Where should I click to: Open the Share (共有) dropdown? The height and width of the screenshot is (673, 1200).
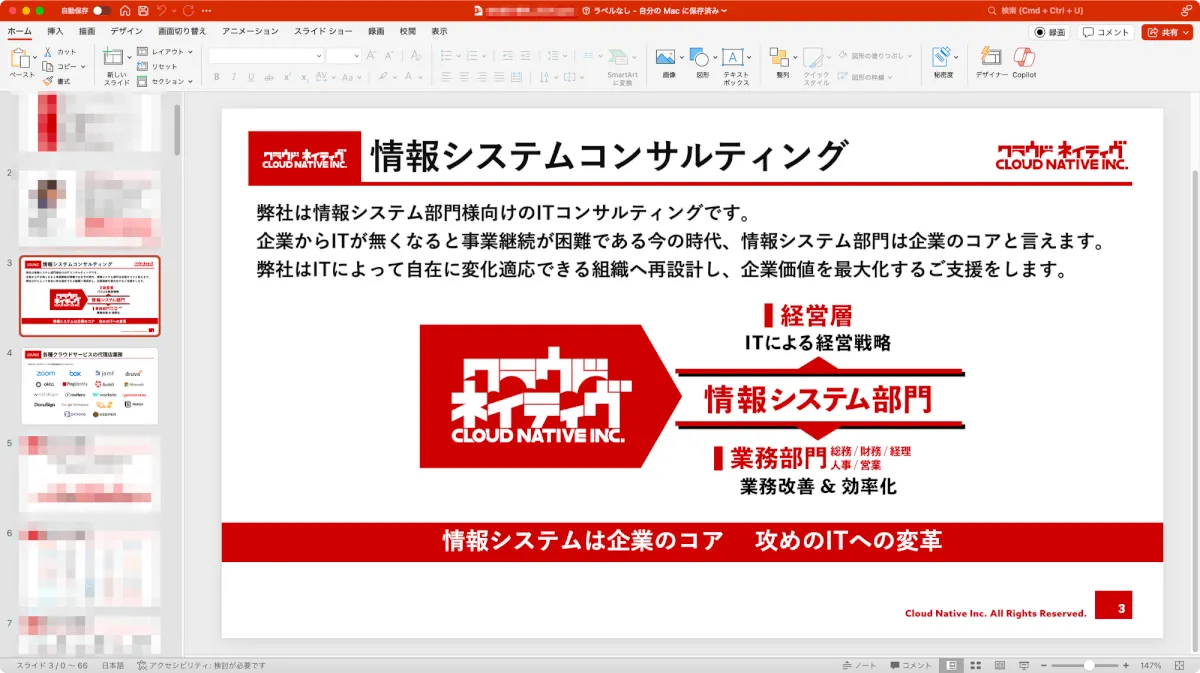point(1167,32)
